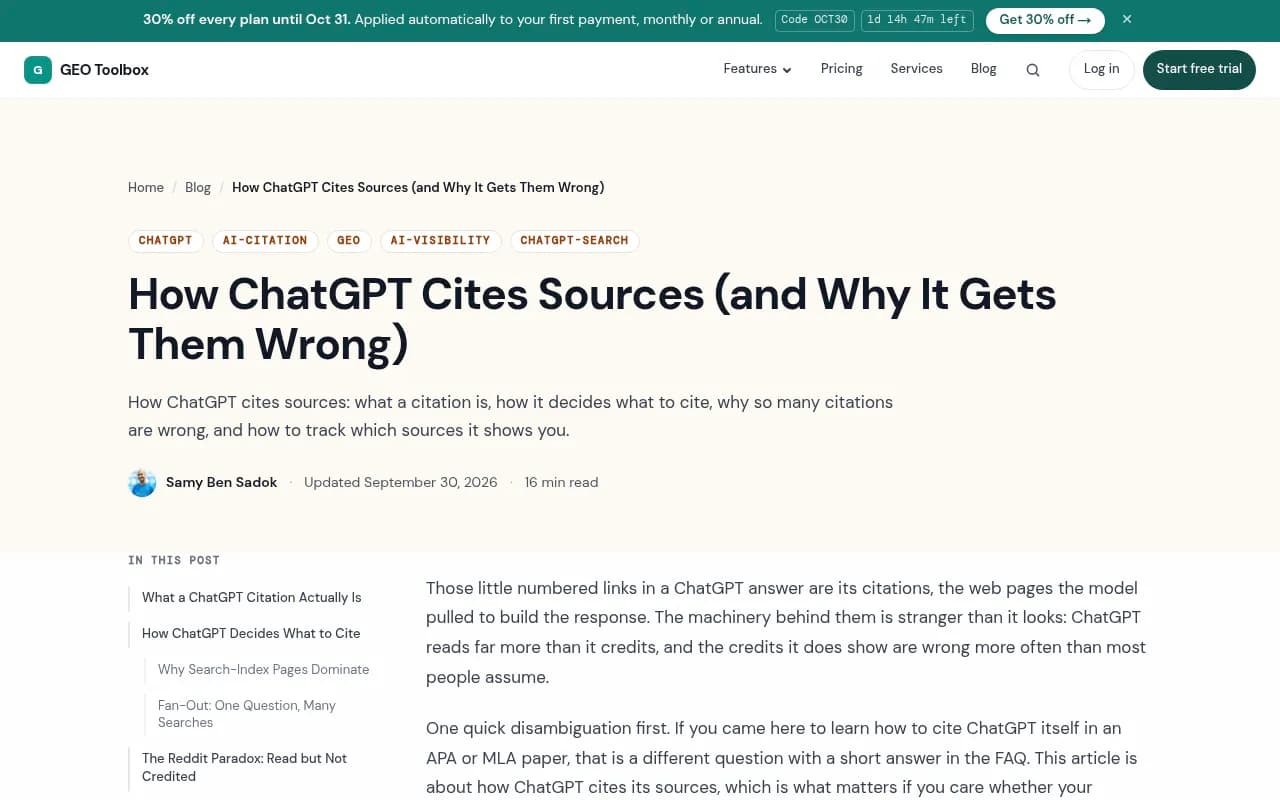Click the Log in button

[x=1102, y=70]
